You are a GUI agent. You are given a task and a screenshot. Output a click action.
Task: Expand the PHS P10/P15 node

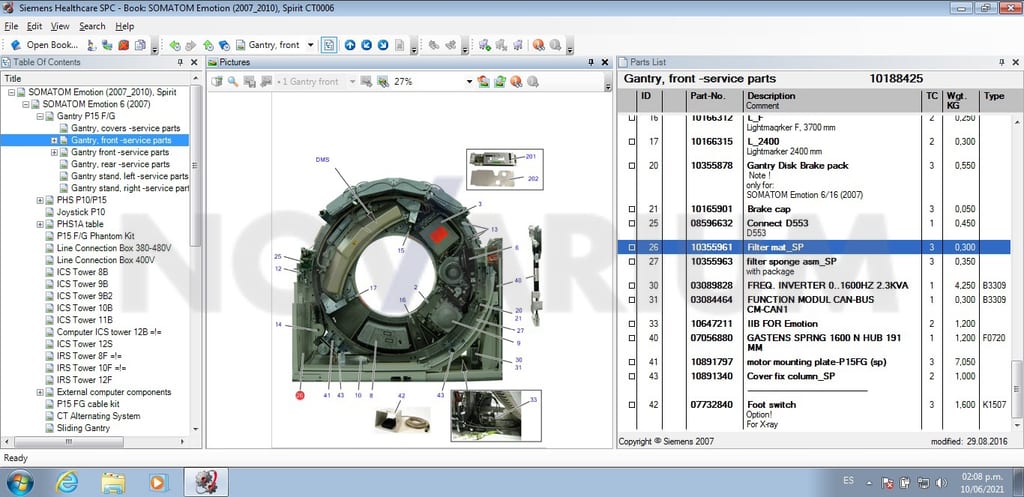coord(40,200)
